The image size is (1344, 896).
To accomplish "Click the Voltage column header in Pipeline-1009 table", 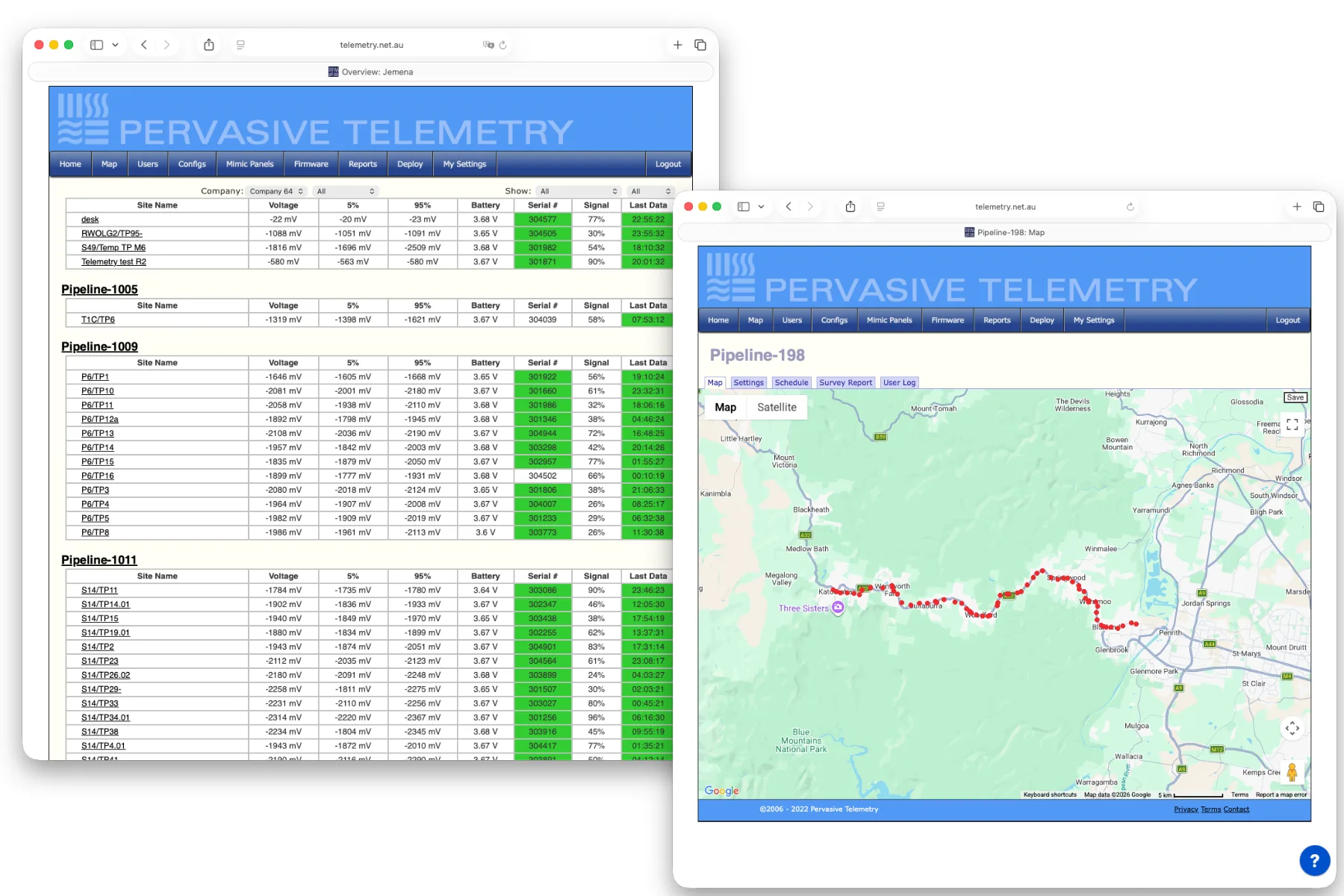I will point(283,363).
